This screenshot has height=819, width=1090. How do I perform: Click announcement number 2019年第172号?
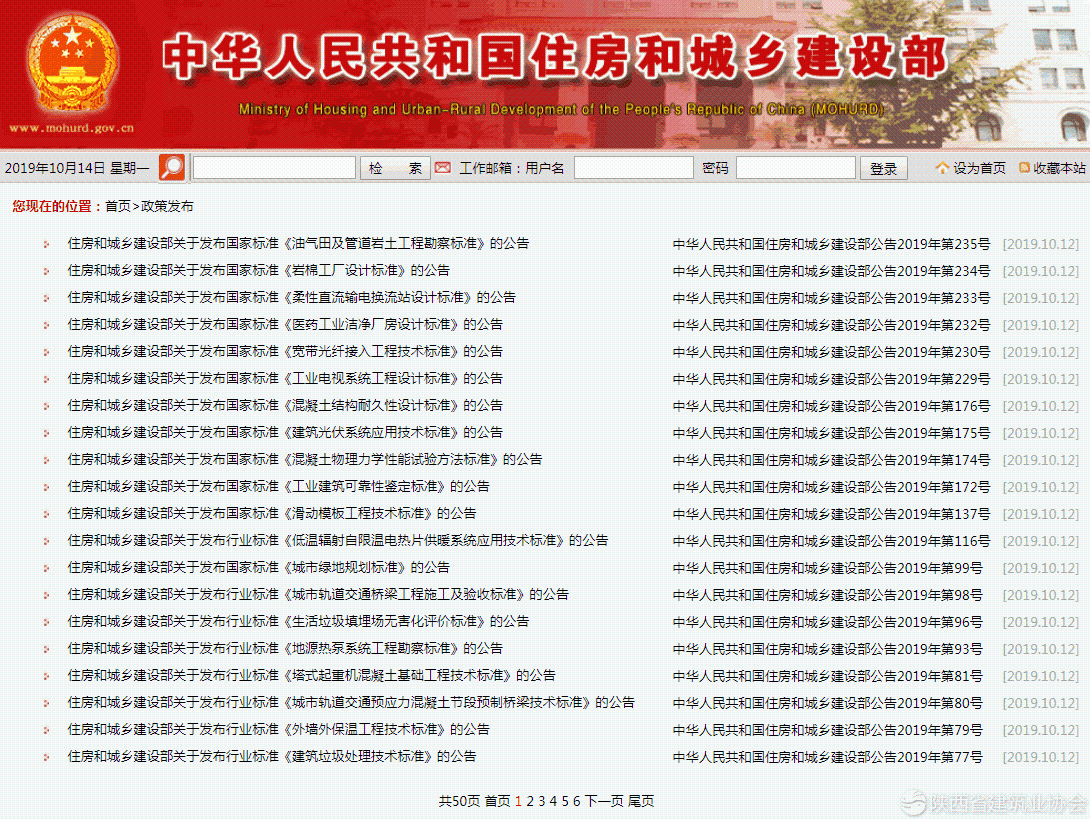point(831,487)
